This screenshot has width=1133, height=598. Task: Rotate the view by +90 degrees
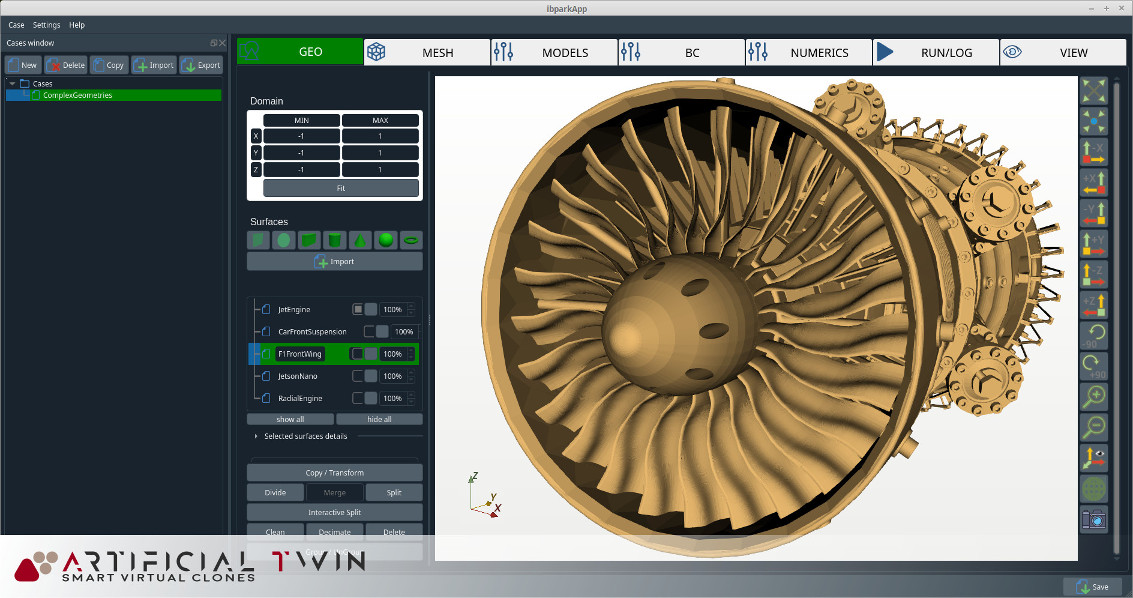(x=1094, y=367)
